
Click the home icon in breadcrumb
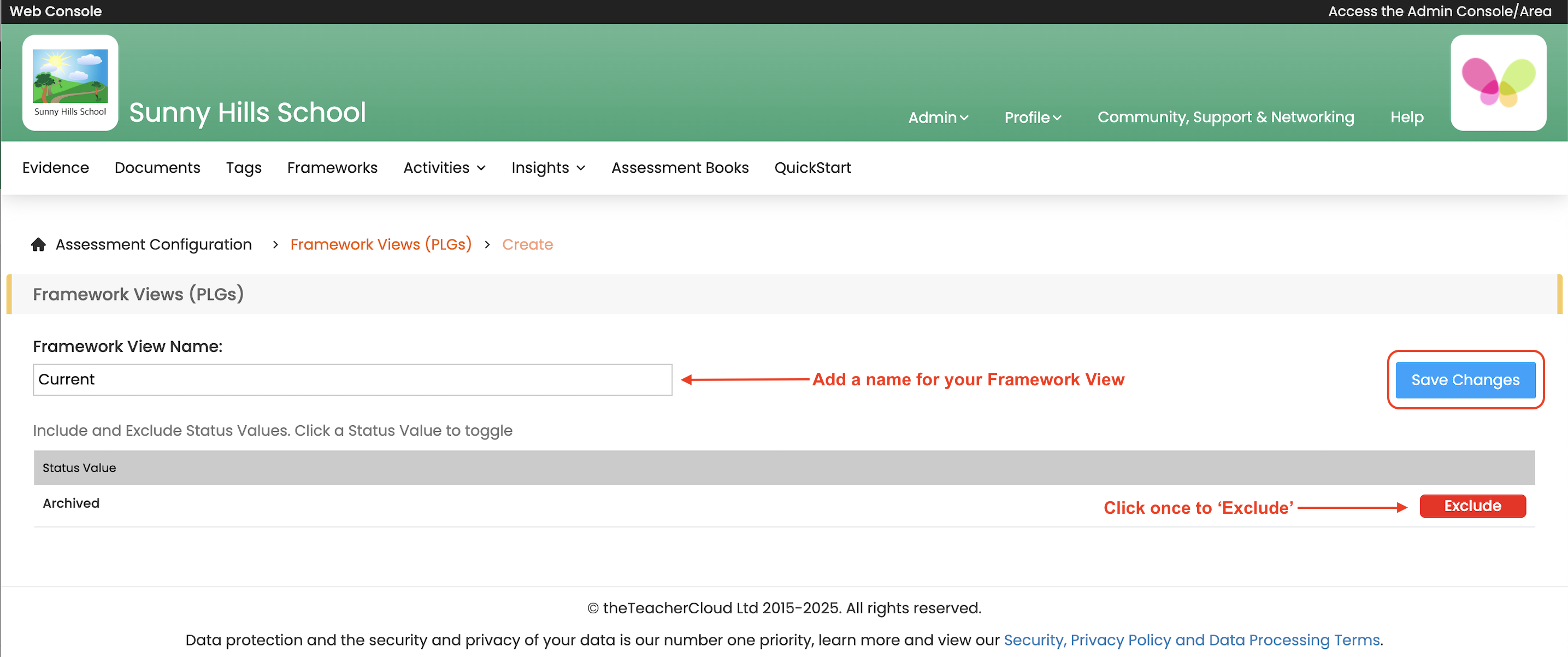38,244
